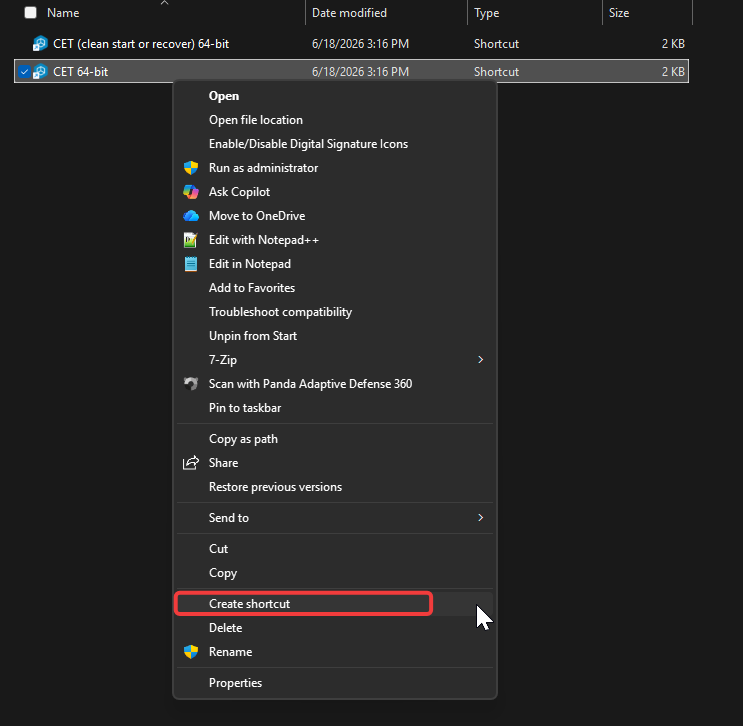Click the CET 64-bit file name text

(x=81, y=72)
